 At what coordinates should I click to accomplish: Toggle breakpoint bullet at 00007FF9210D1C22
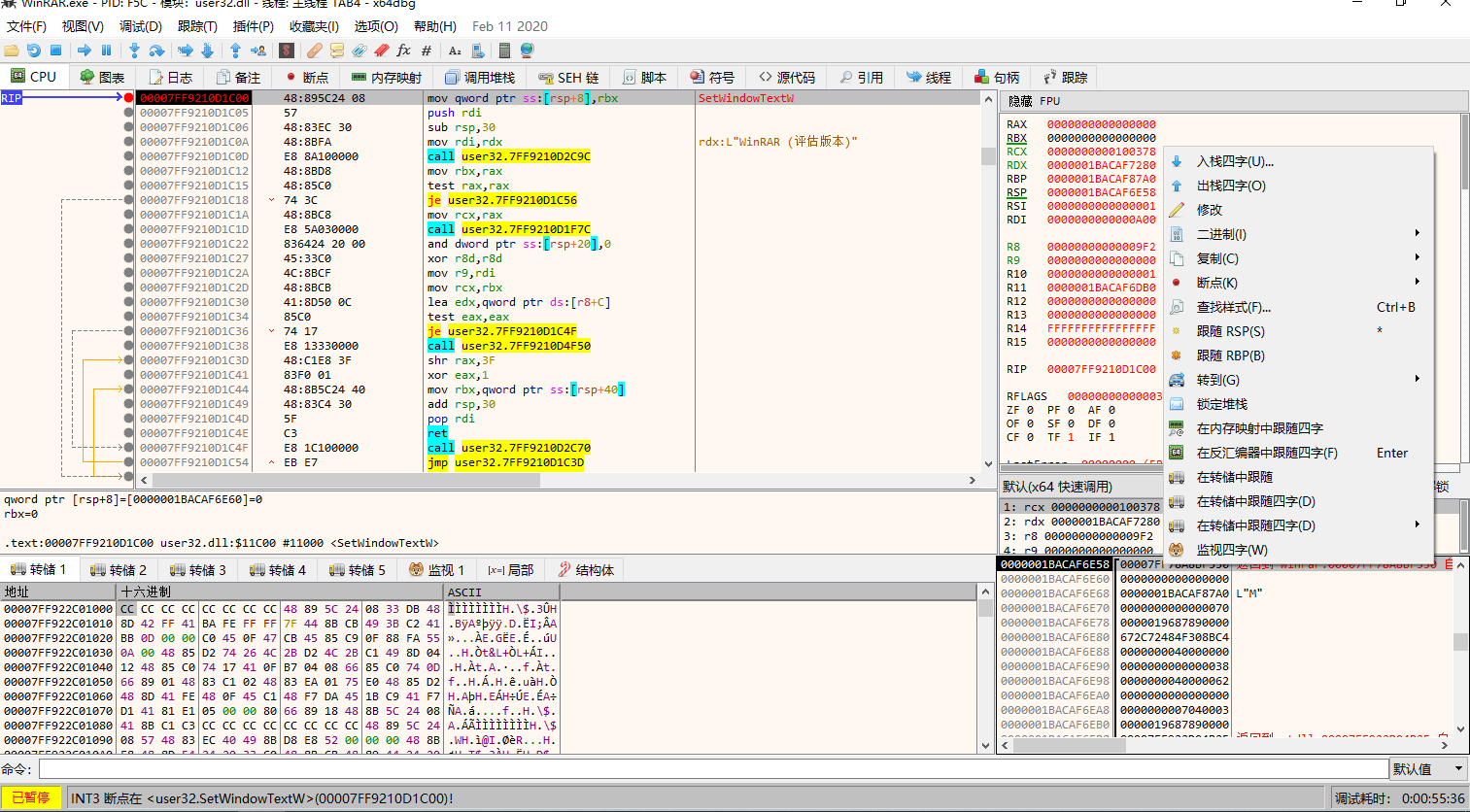click(x=129, y=244)
